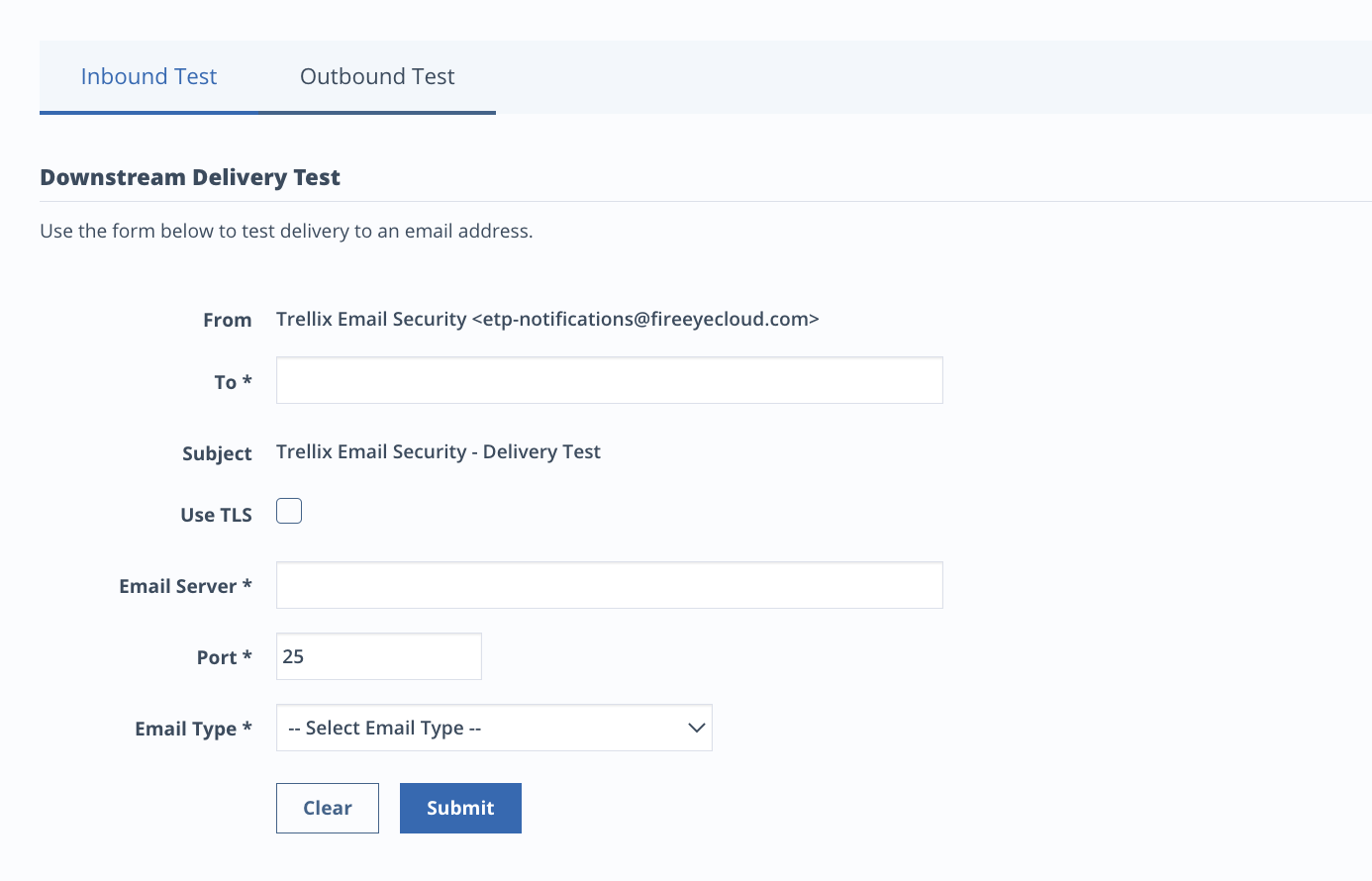Click the 'Trellix Email Security - Delivery Test' subject text
This screenshot has height=881, width=1372.
click(439, 451)
